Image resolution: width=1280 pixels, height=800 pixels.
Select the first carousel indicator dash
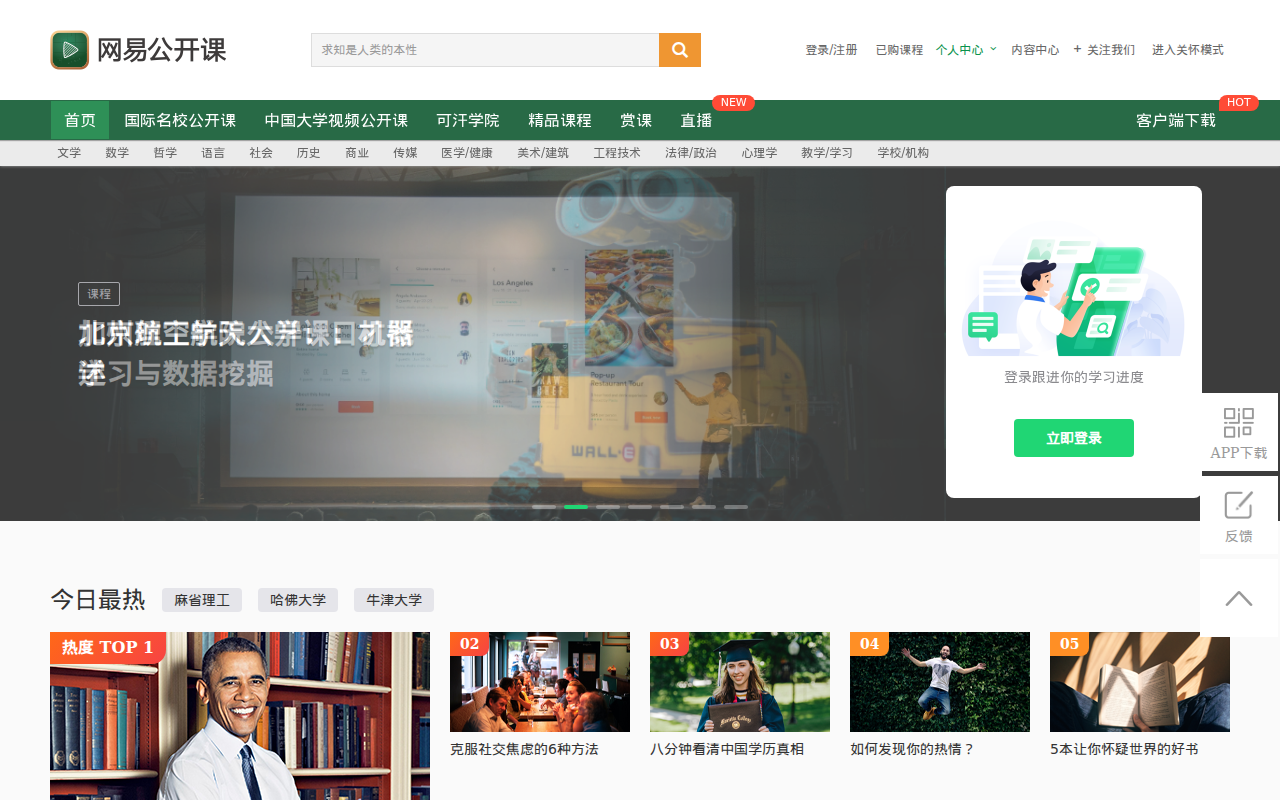[544, 507]
